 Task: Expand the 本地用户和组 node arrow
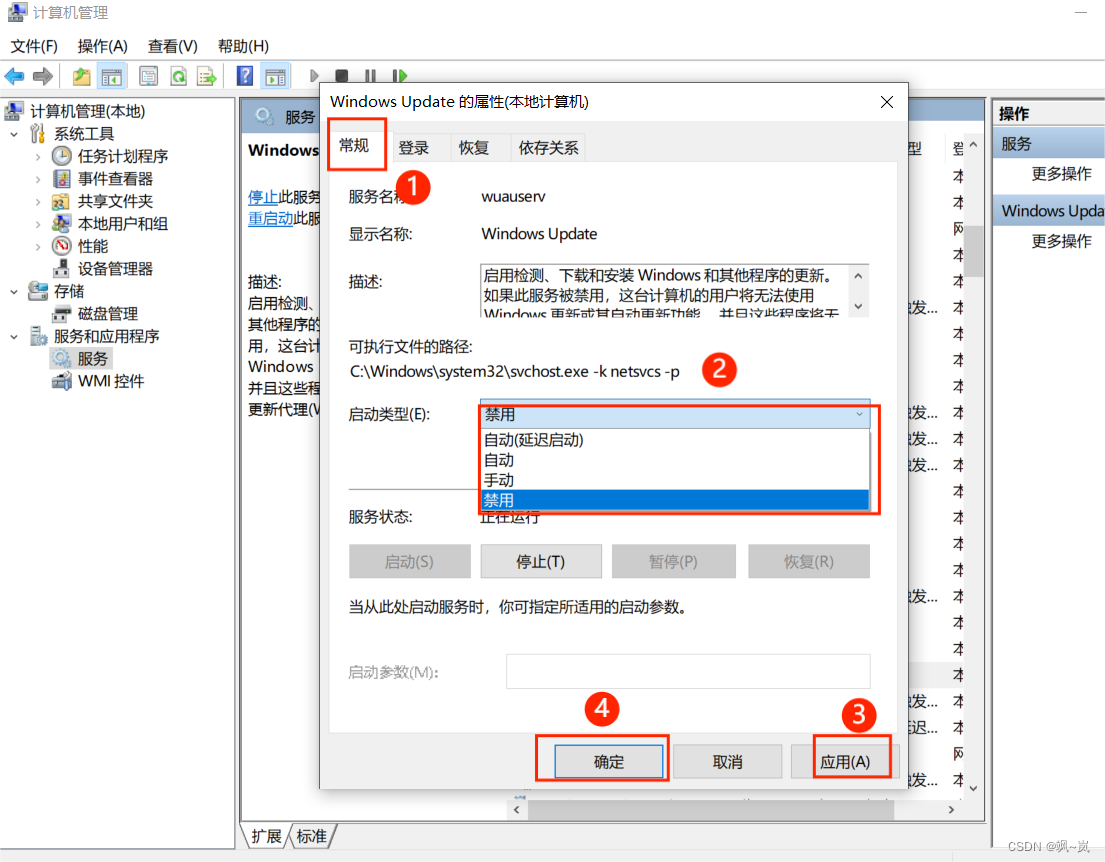tap(38, 225)
